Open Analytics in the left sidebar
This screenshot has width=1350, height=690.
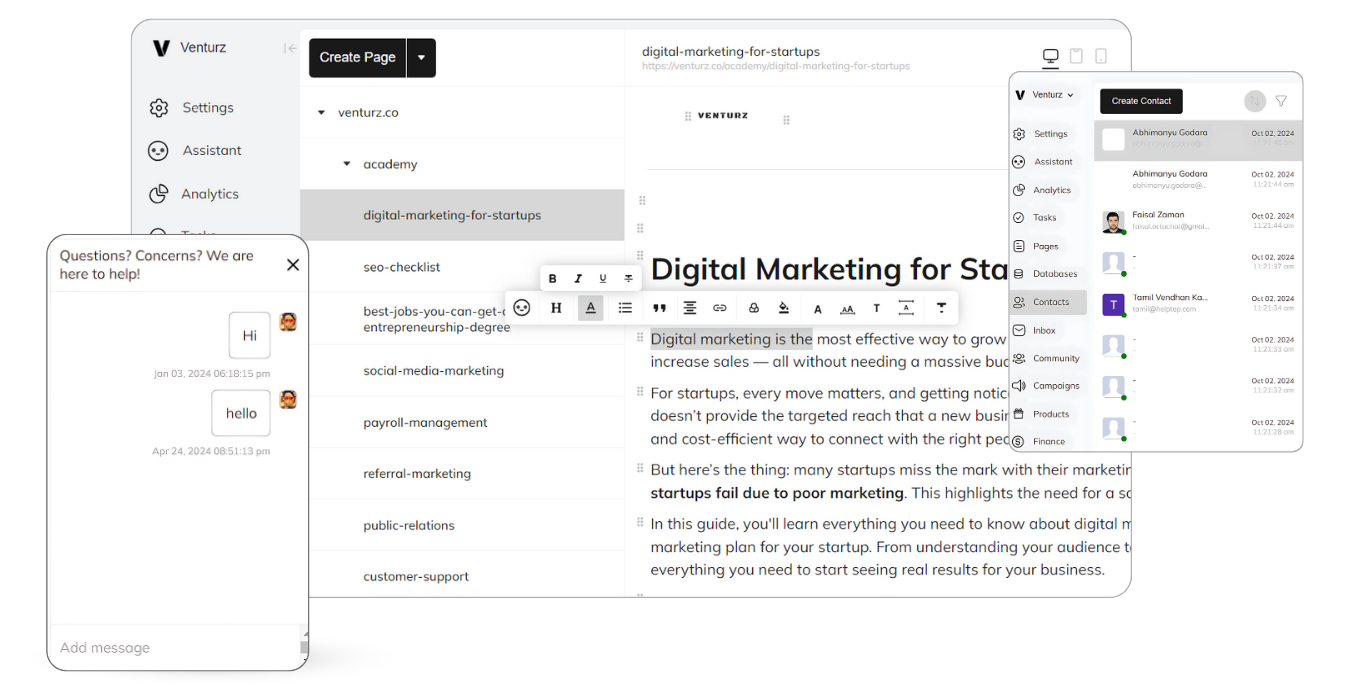209,194
